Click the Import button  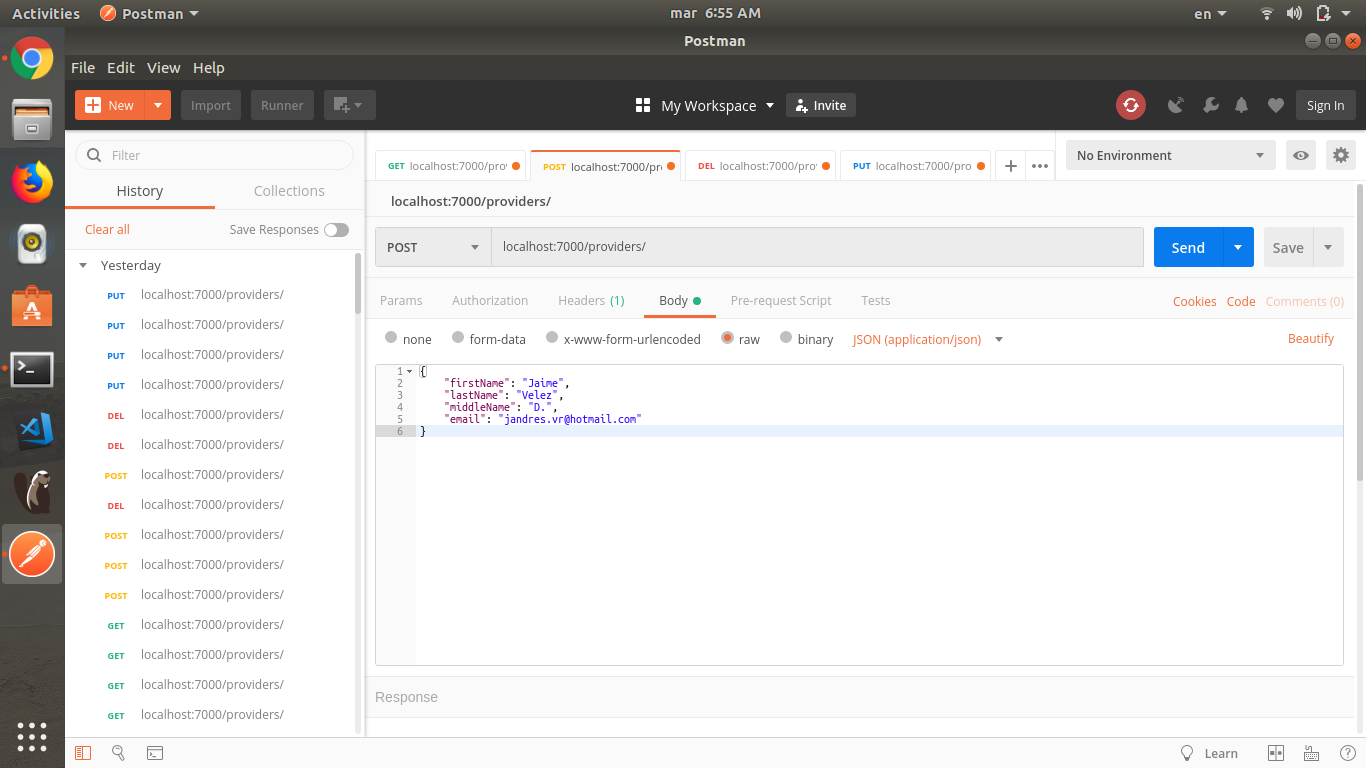point(211,105)
